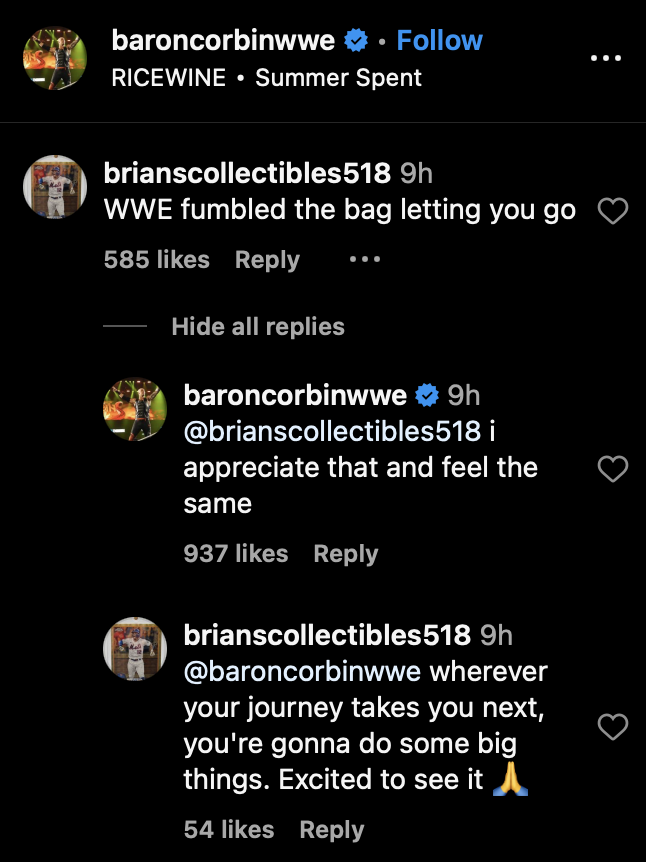
Task: Click the @brianscollectibles518 mention in the reply
Action: click(x=332, y=431)
